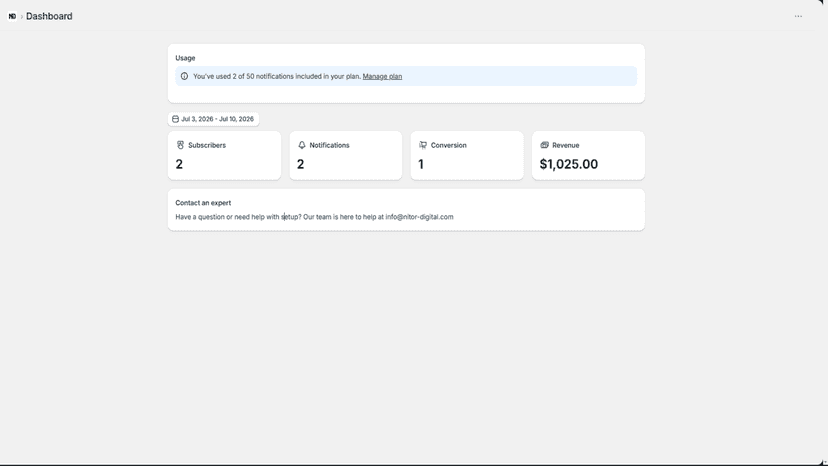Open the Conversion stat card
Viewport: 828px width, 466px height.
467,155
